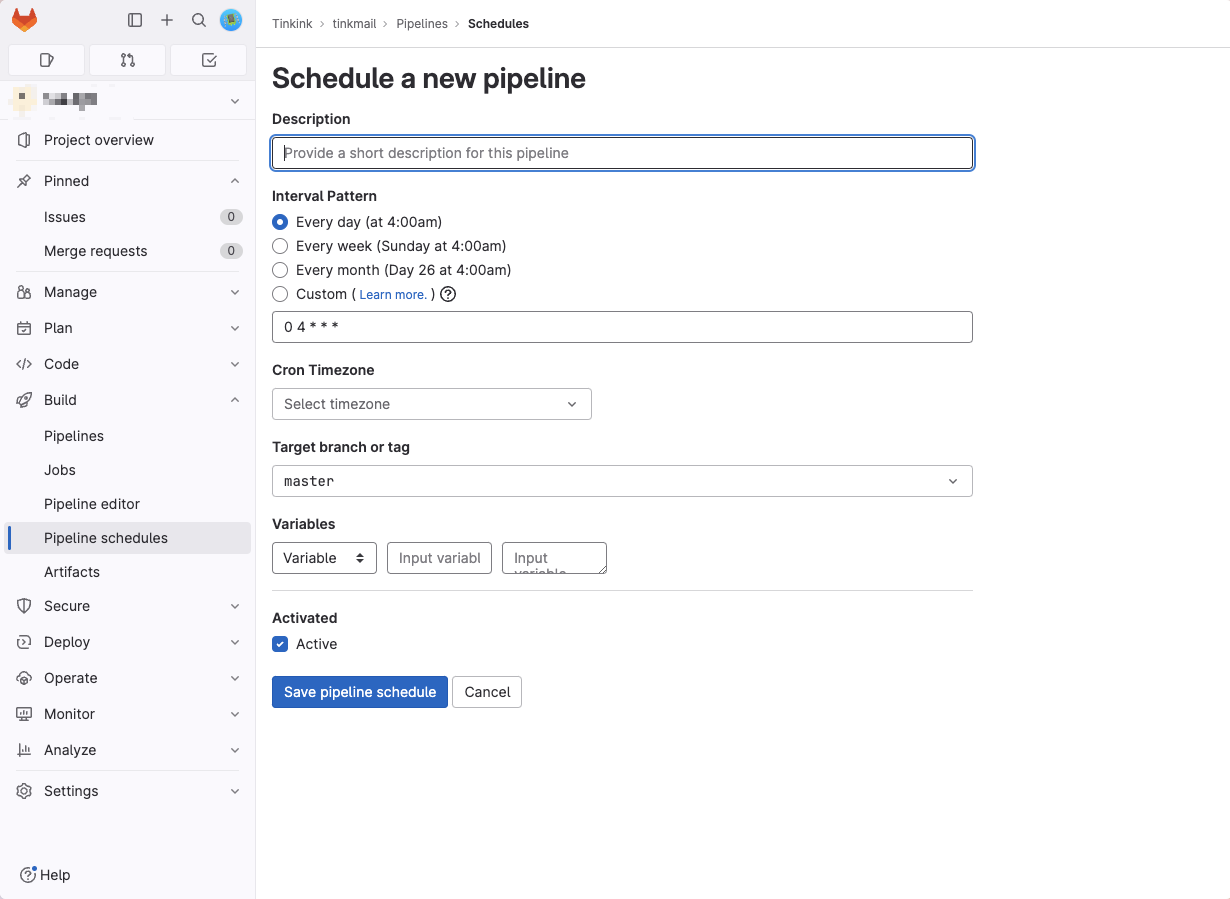The width and height of the screenshot is (1230, 899).
Task: Click the Monitor screen icon
Action: (24, 714)
